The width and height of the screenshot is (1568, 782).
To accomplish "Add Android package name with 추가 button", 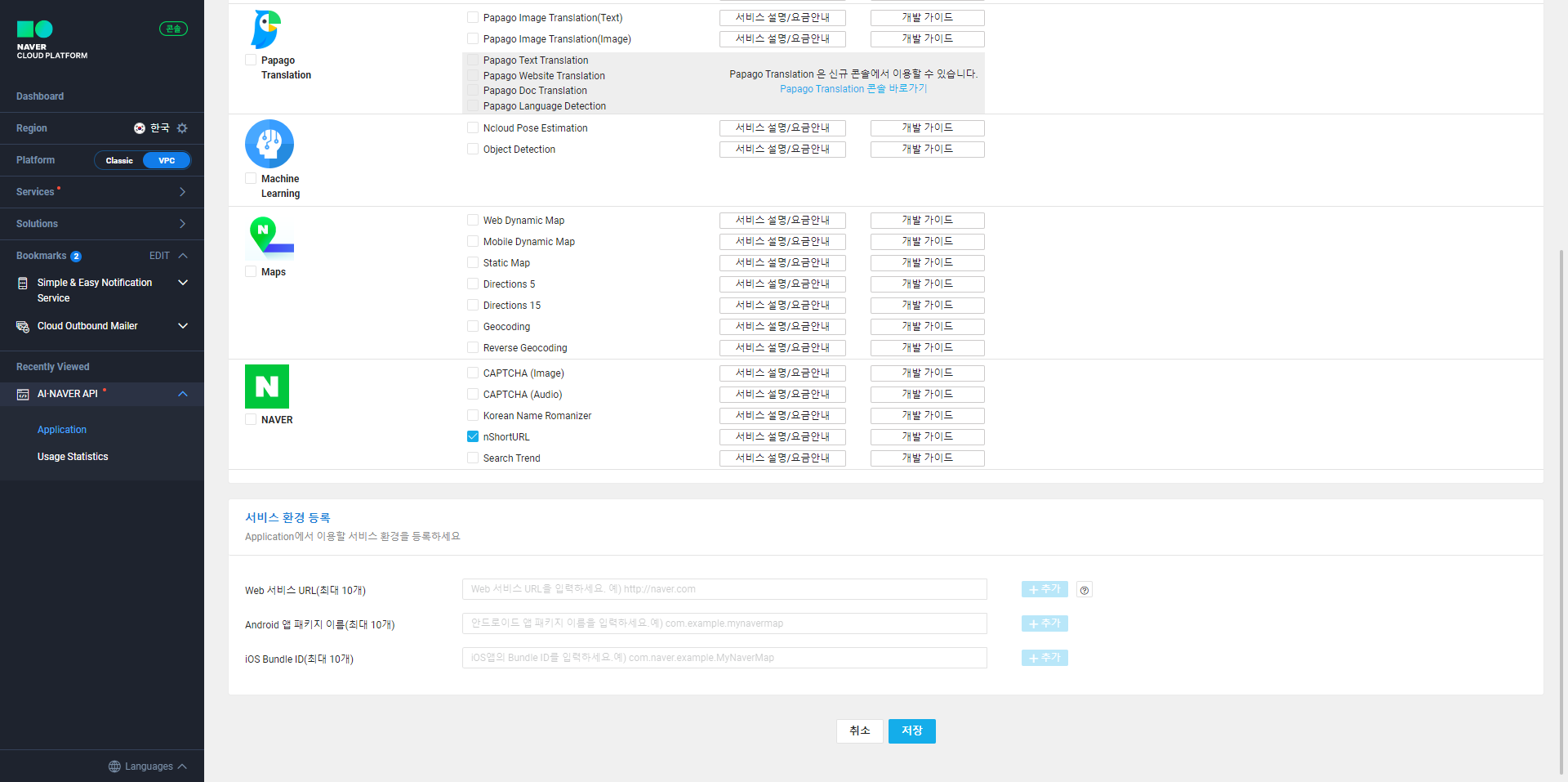I will coord(1045,623).
